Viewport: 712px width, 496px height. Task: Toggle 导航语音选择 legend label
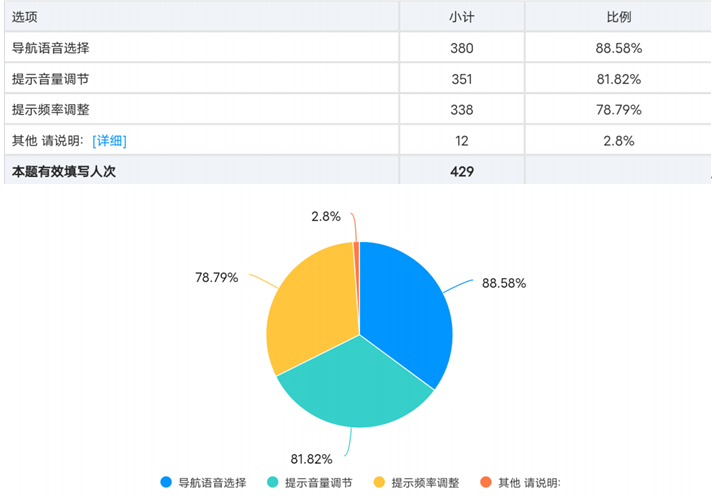point(212,482)
